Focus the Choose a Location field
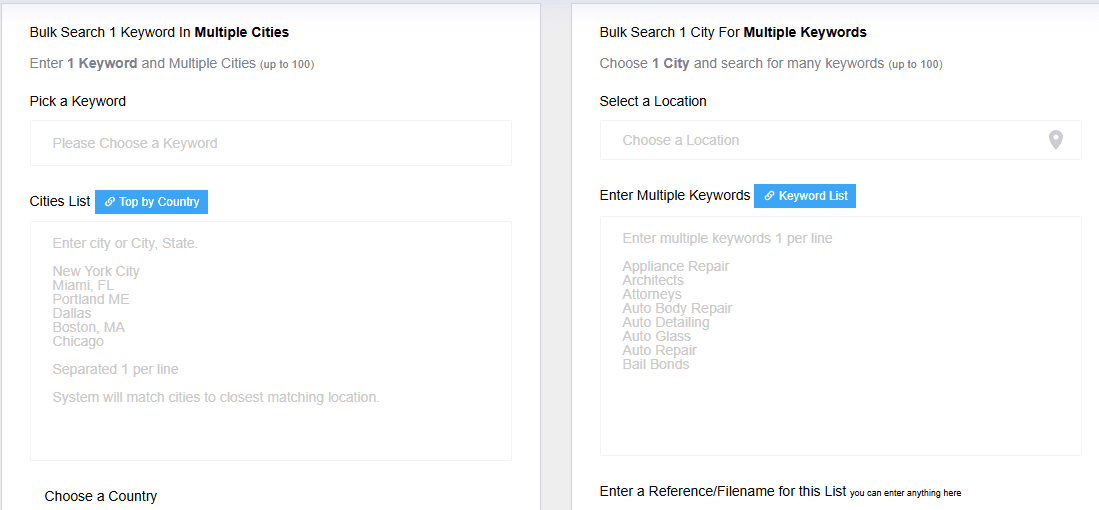Viewport: 1099px width, 510px height. pos(840,140)
